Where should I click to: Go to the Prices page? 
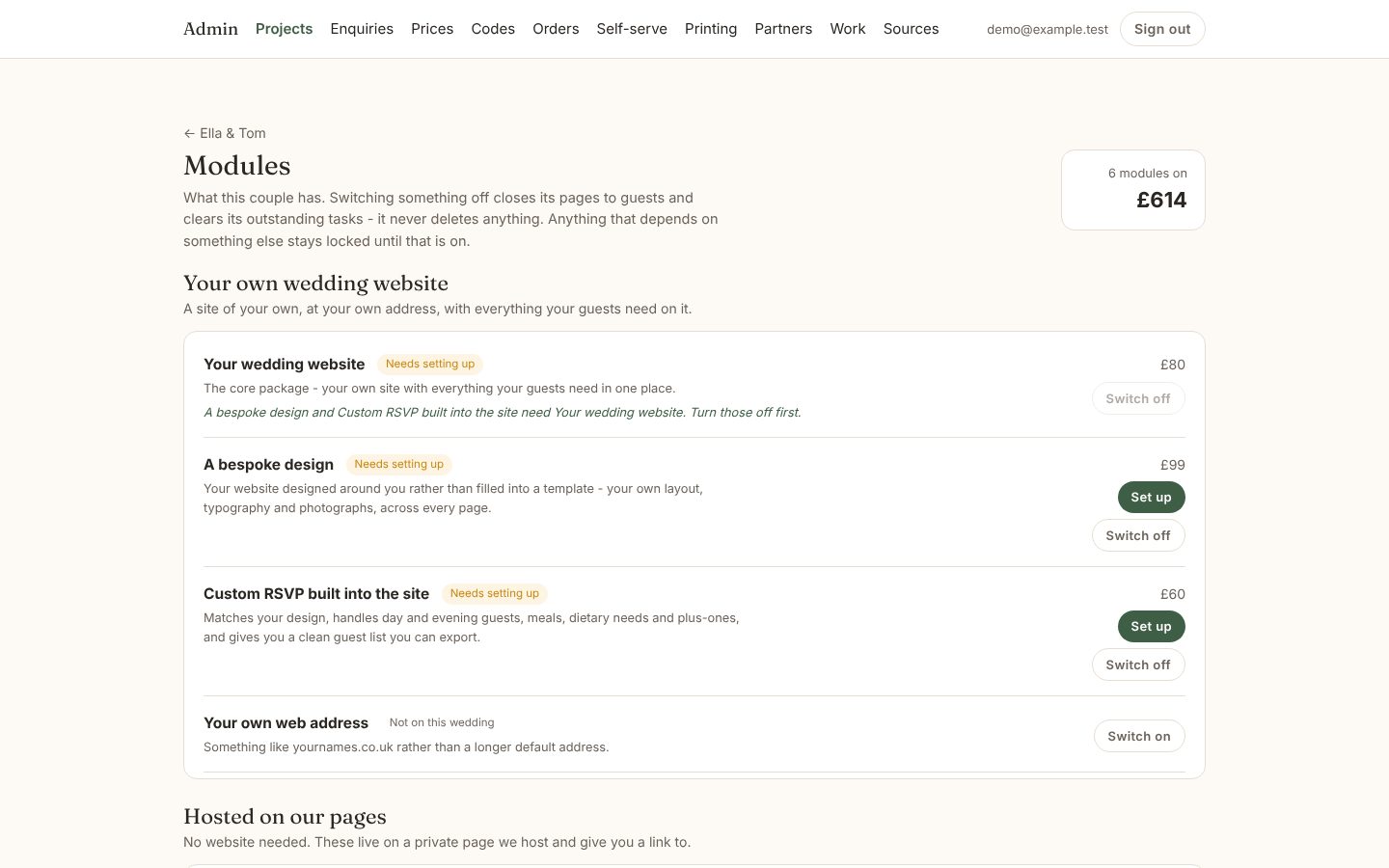432,29
